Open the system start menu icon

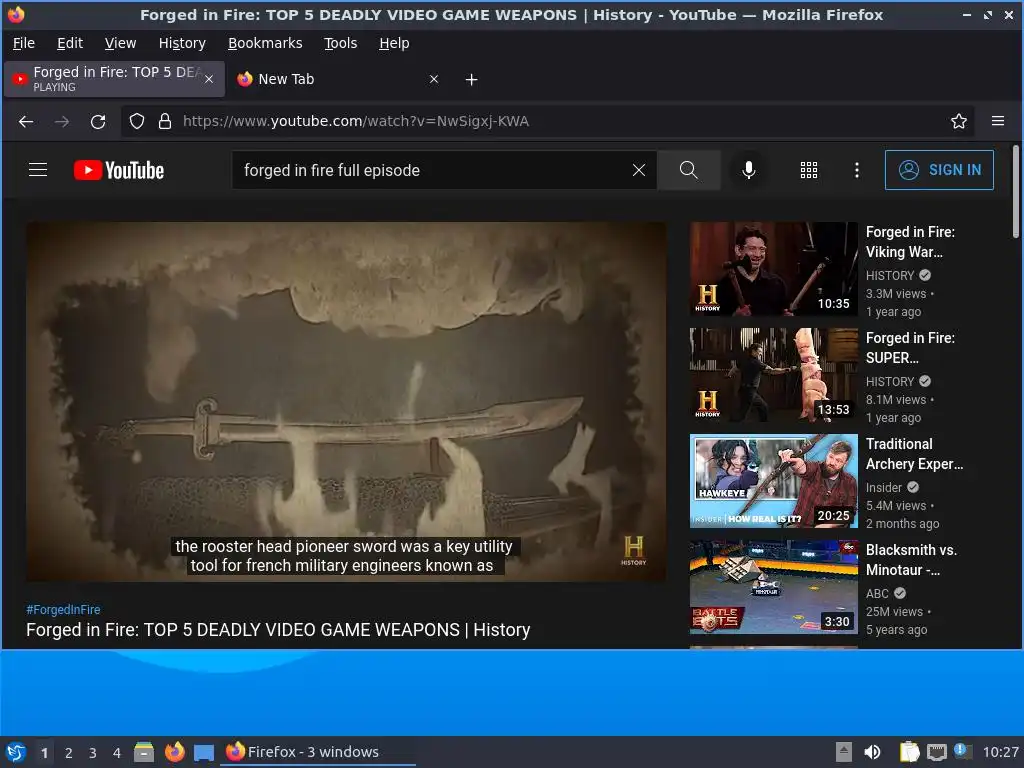point(16,752)
